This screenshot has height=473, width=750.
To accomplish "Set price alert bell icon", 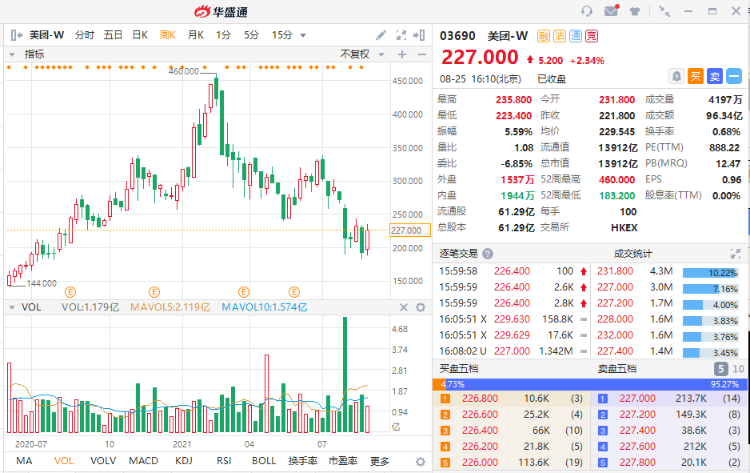I will tap(676, 76).
